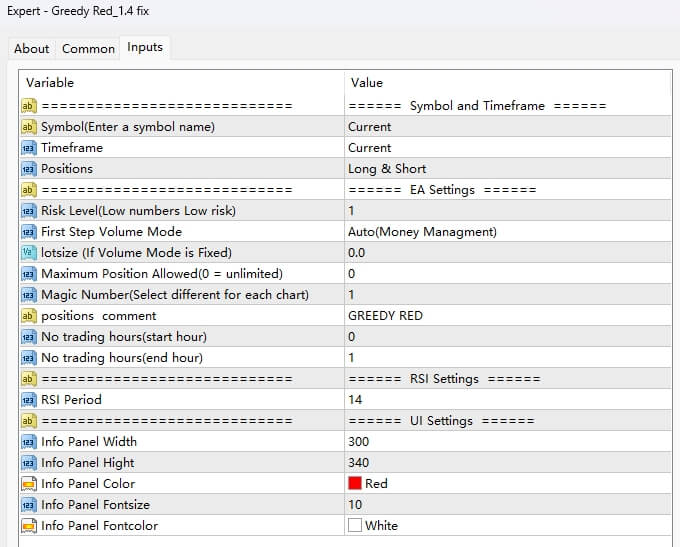Select the Red color swatch
The height and width of the screenshot is (547, 680).
(355, 483)
